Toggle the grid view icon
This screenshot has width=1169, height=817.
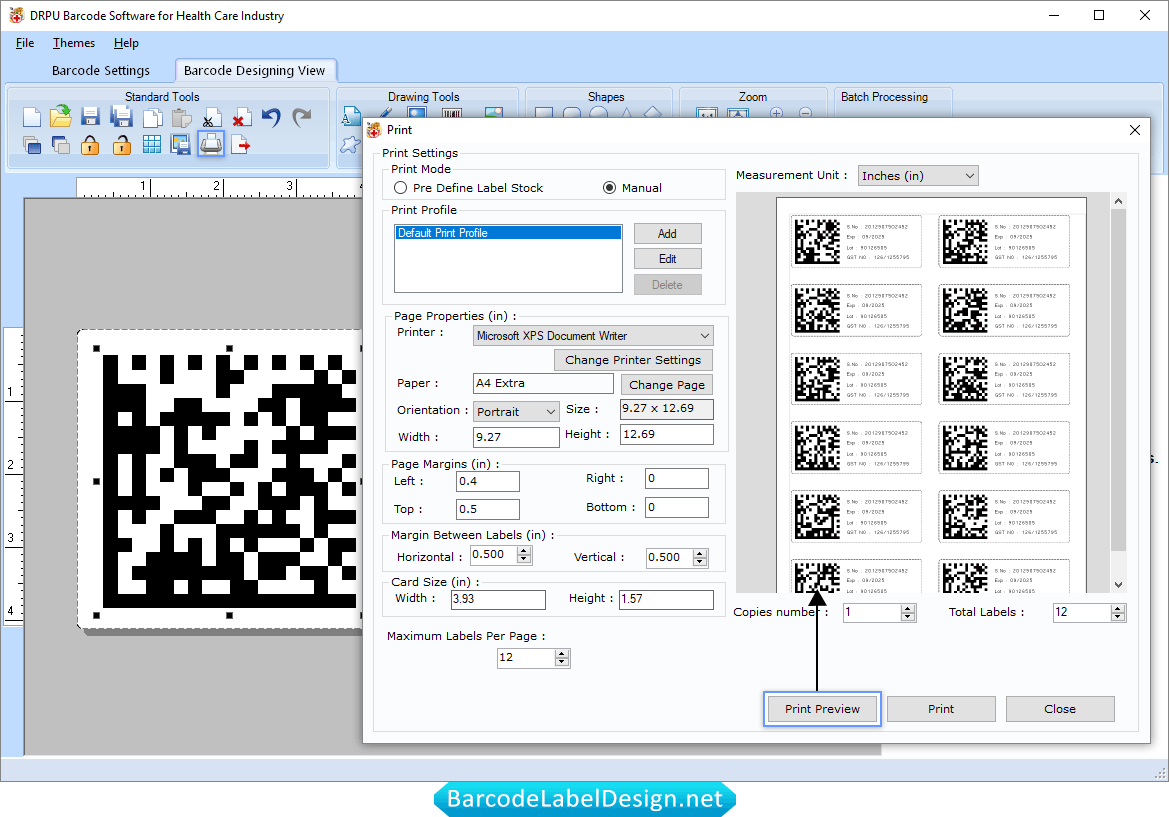click(152, 145)
